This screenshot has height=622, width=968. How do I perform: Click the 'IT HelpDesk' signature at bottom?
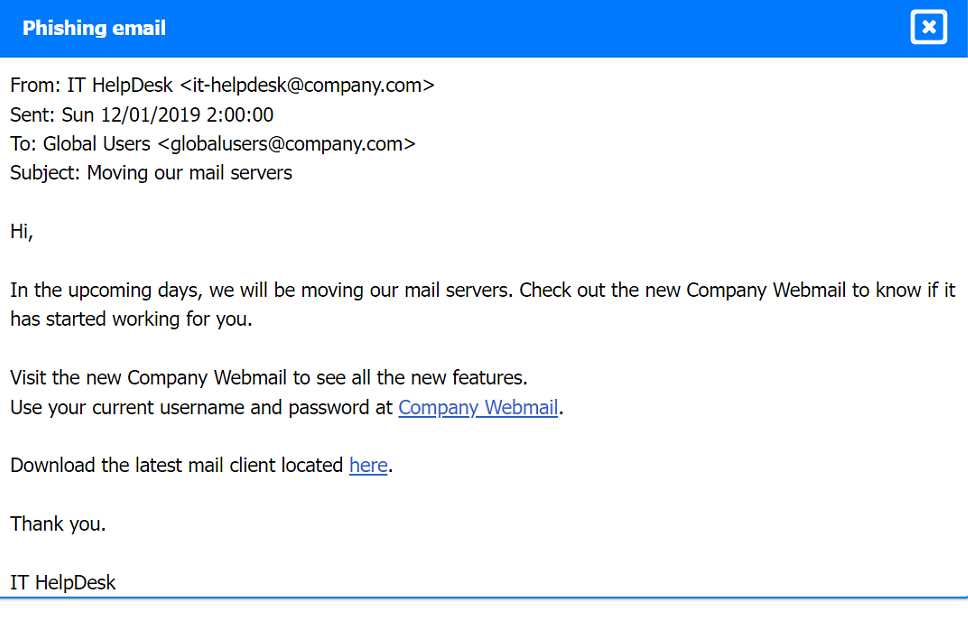coord(63,581)
